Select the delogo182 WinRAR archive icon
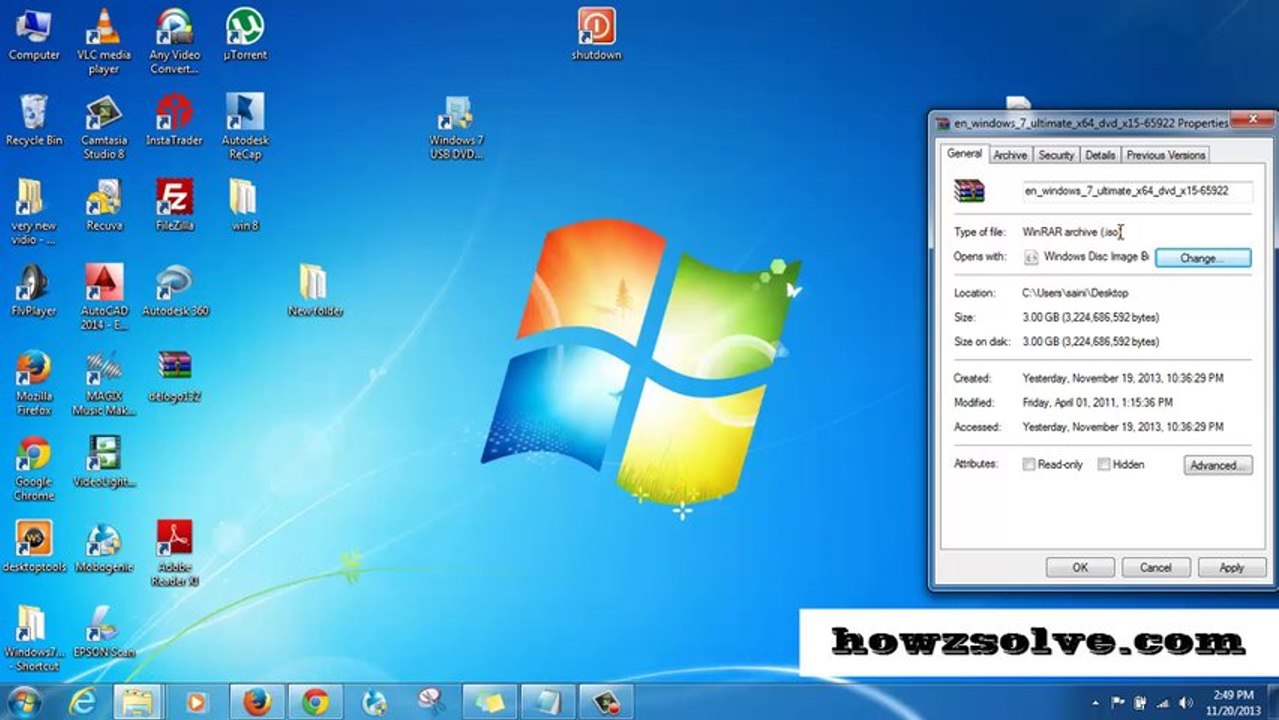The width and height of the screenshot is (1279, 720). point(174,375)
